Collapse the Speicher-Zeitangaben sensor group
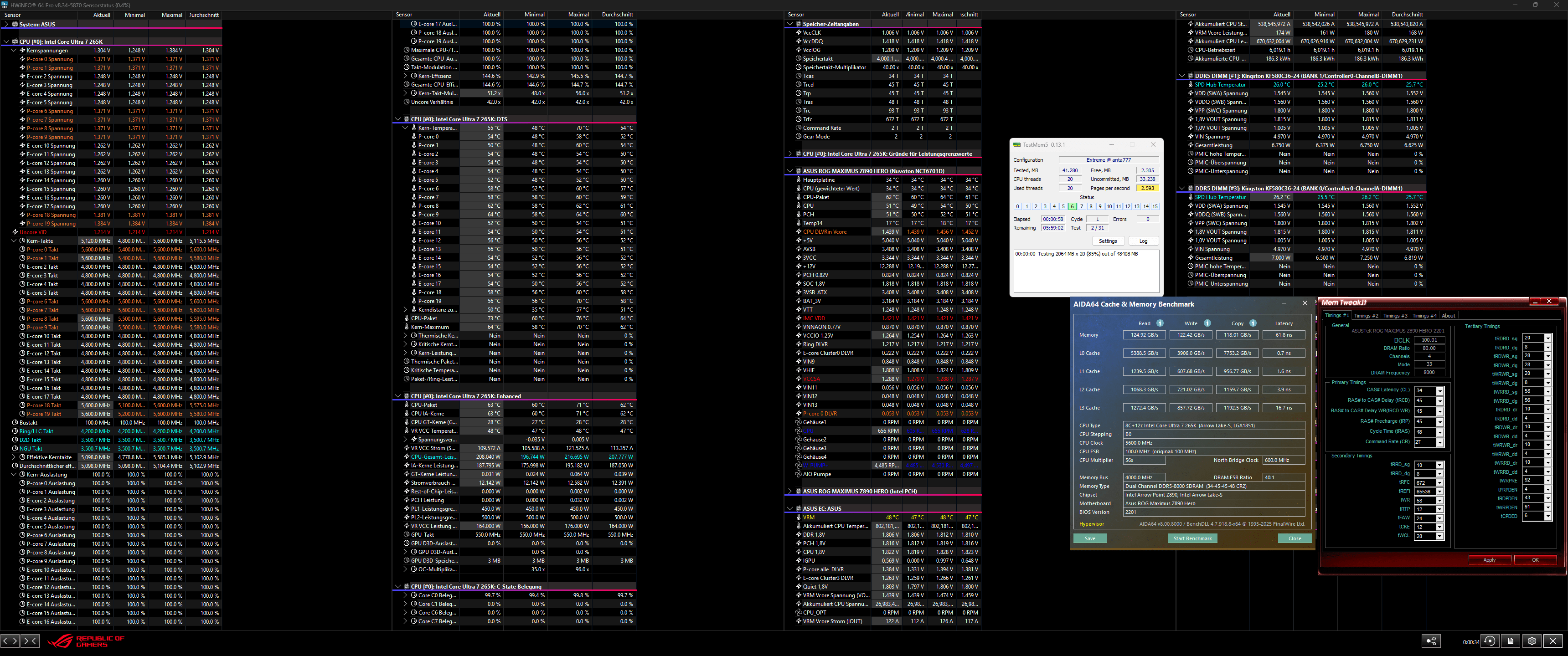 [790, 24]
